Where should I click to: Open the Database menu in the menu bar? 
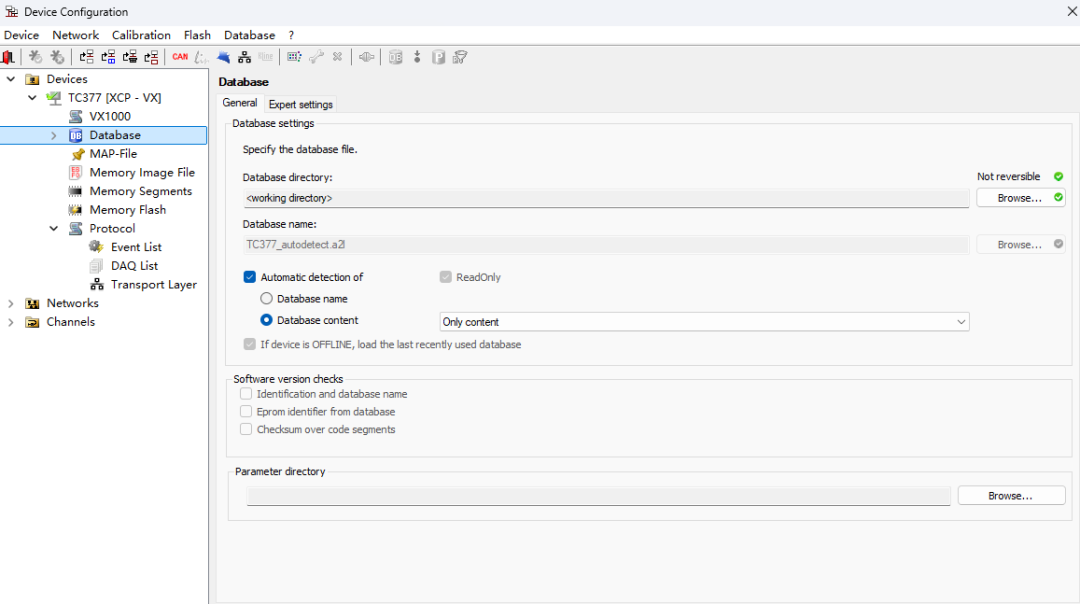(x=249, y=35)
